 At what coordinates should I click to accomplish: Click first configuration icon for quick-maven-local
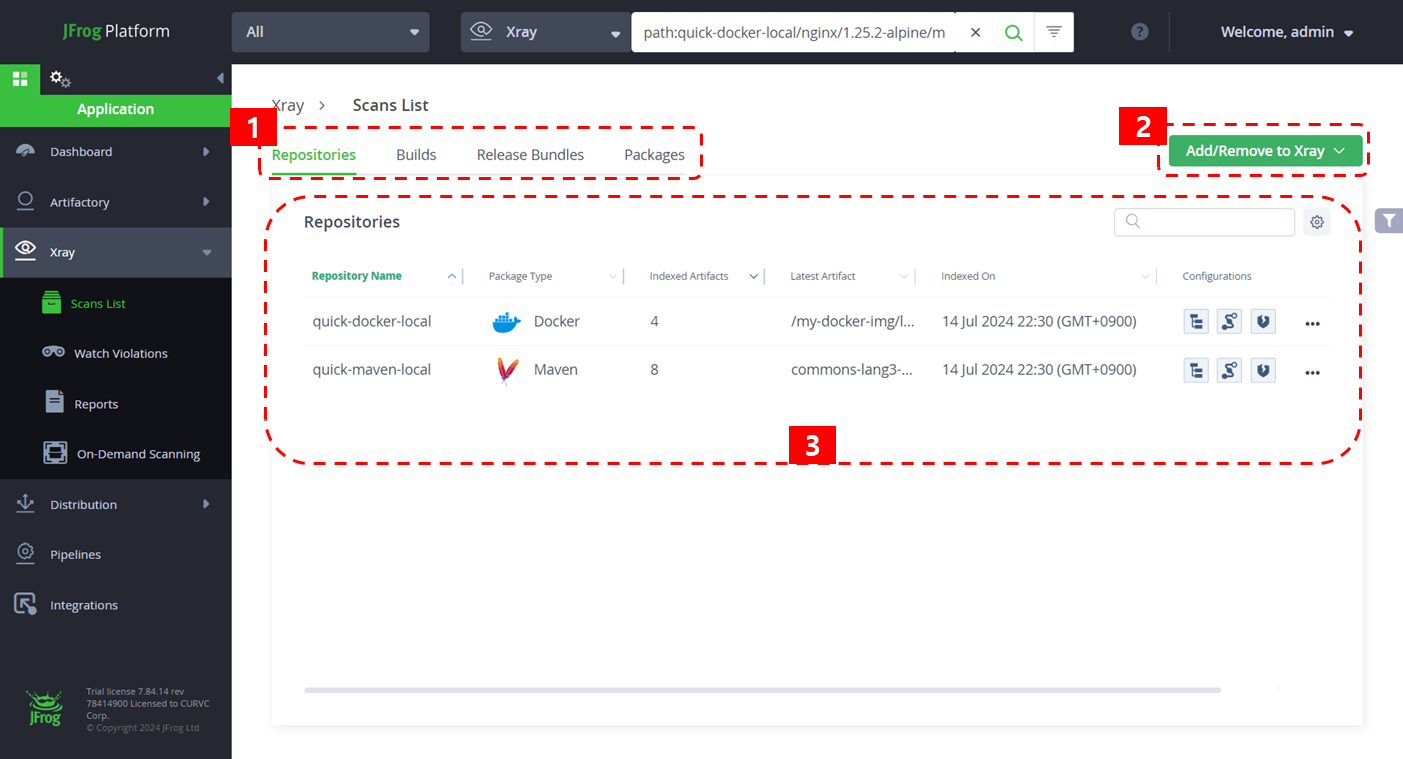[x=1196, y=370]
